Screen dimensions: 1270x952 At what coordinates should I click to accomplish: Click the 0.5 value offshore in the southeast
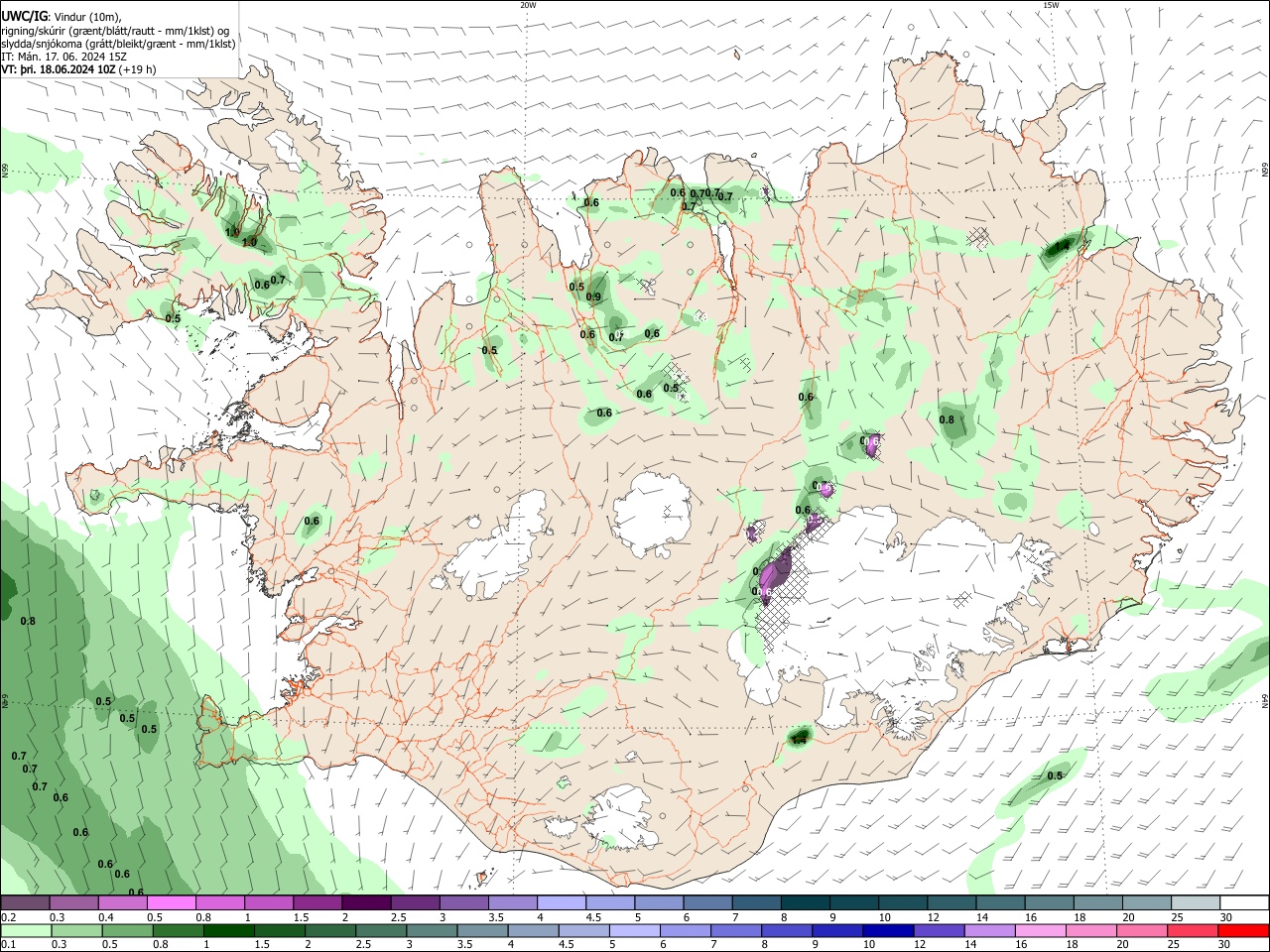1055,775
